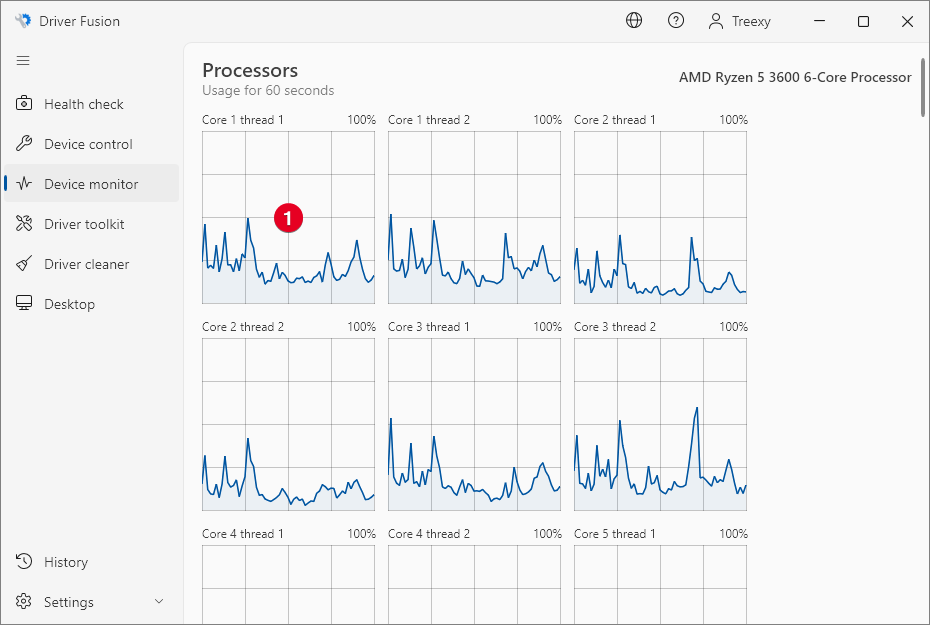Click the 'Core 2 thread 2' label
The image size is (930, 625).
[x=243, y=327]
